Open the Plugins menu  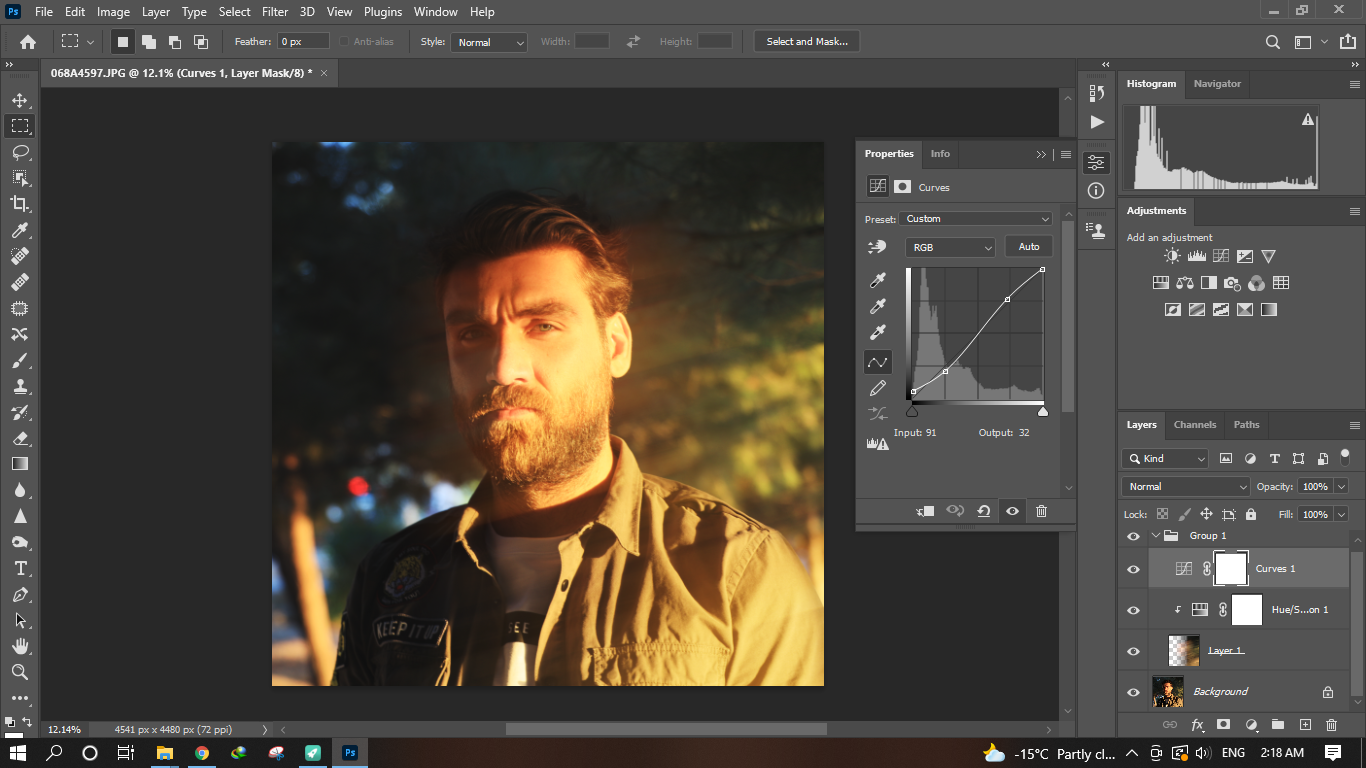tap(382, 12)
